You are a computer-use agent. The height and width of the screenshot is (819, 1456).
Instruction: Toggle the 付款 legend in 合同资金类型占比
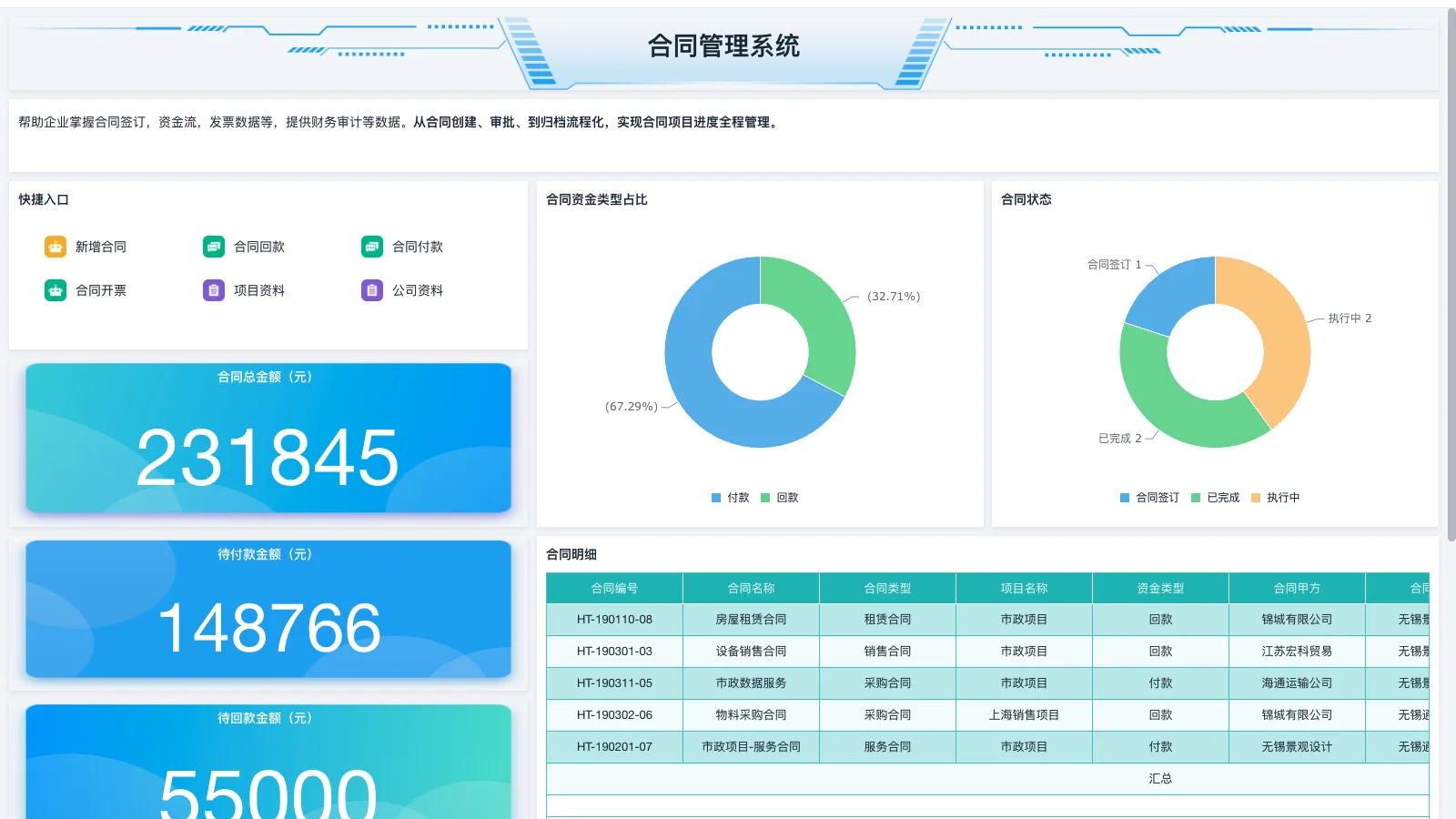coord(730,498)
